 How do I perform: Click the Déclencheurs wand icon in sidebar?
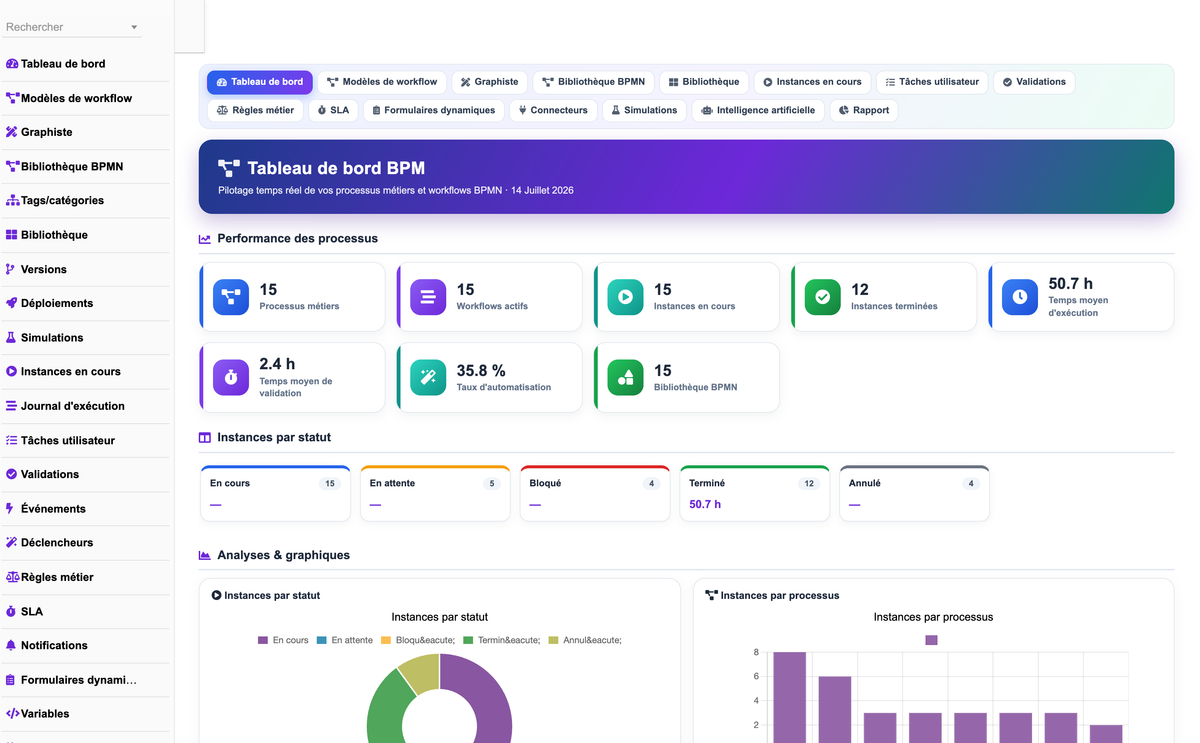[x=12, y=542]
